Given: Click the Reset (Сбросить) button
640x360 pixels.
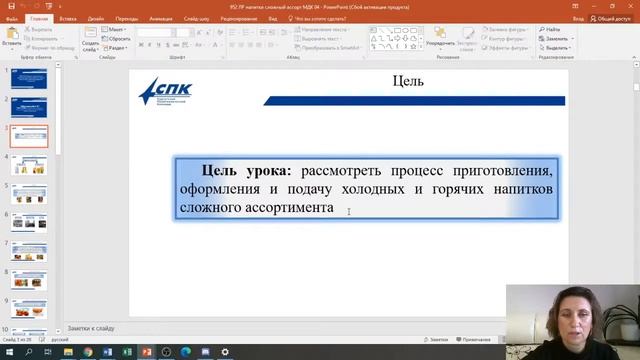Looking at the screenshot, I should point(116,39).
